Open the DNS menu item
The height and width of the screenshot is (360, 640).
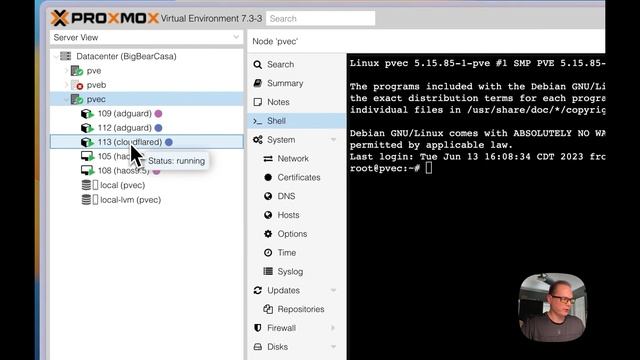(x=297, y=196)
